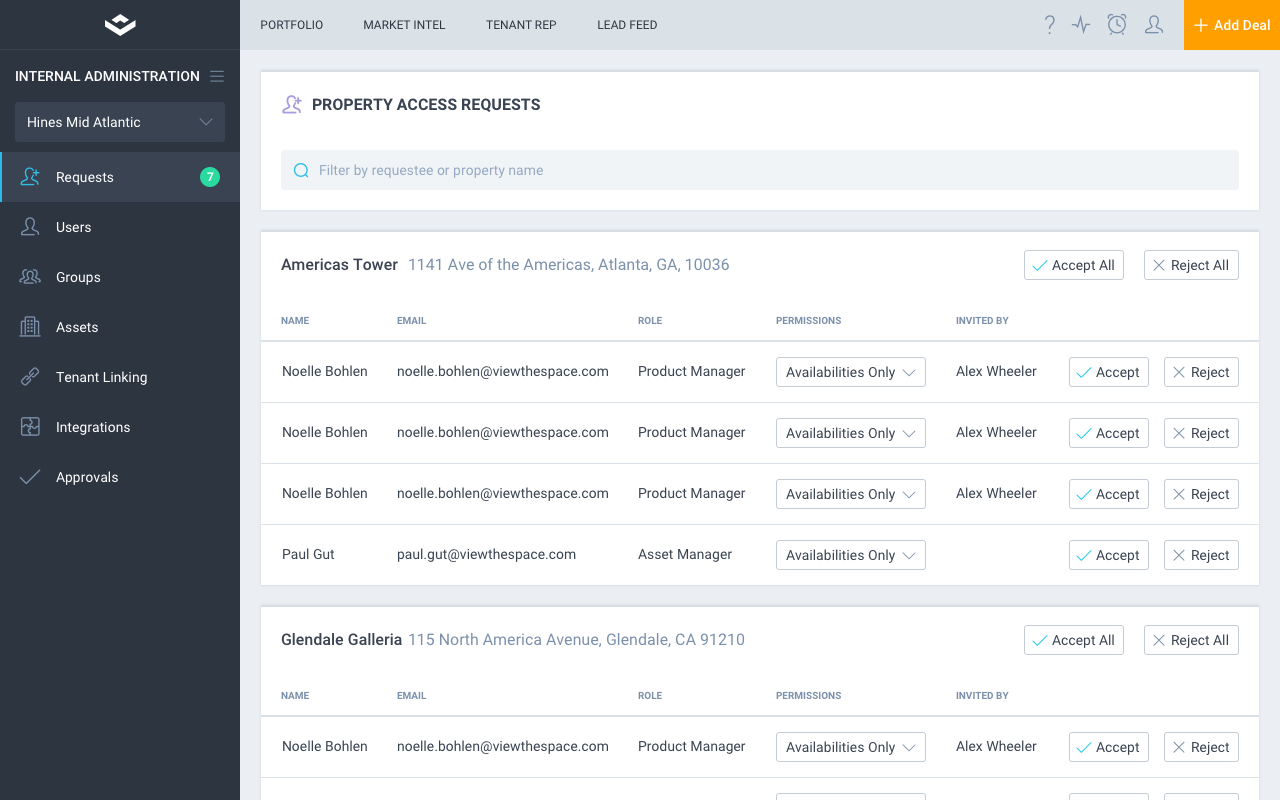The width and height of the screenshot is (1280, 800).
Task: Open the activity pulse icon
Action: [x=1081, y=25]
